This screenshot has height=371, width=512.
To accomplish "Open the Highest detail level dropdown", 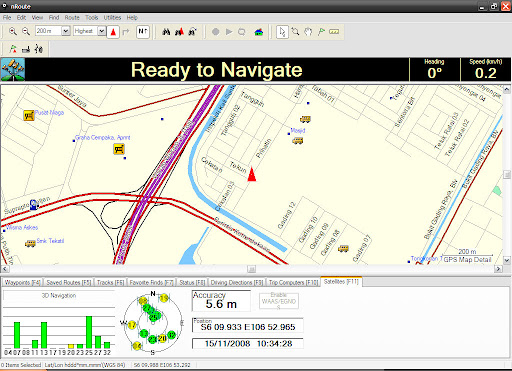I will point(102,31).
